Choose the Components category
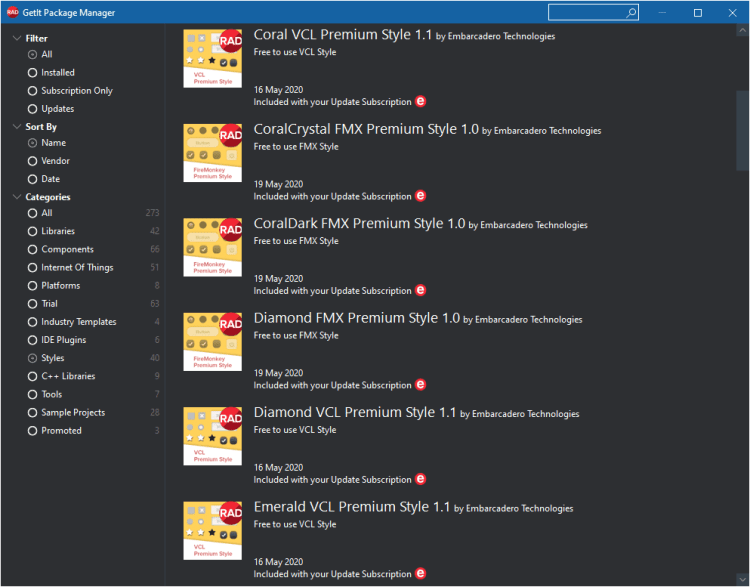 61,250
